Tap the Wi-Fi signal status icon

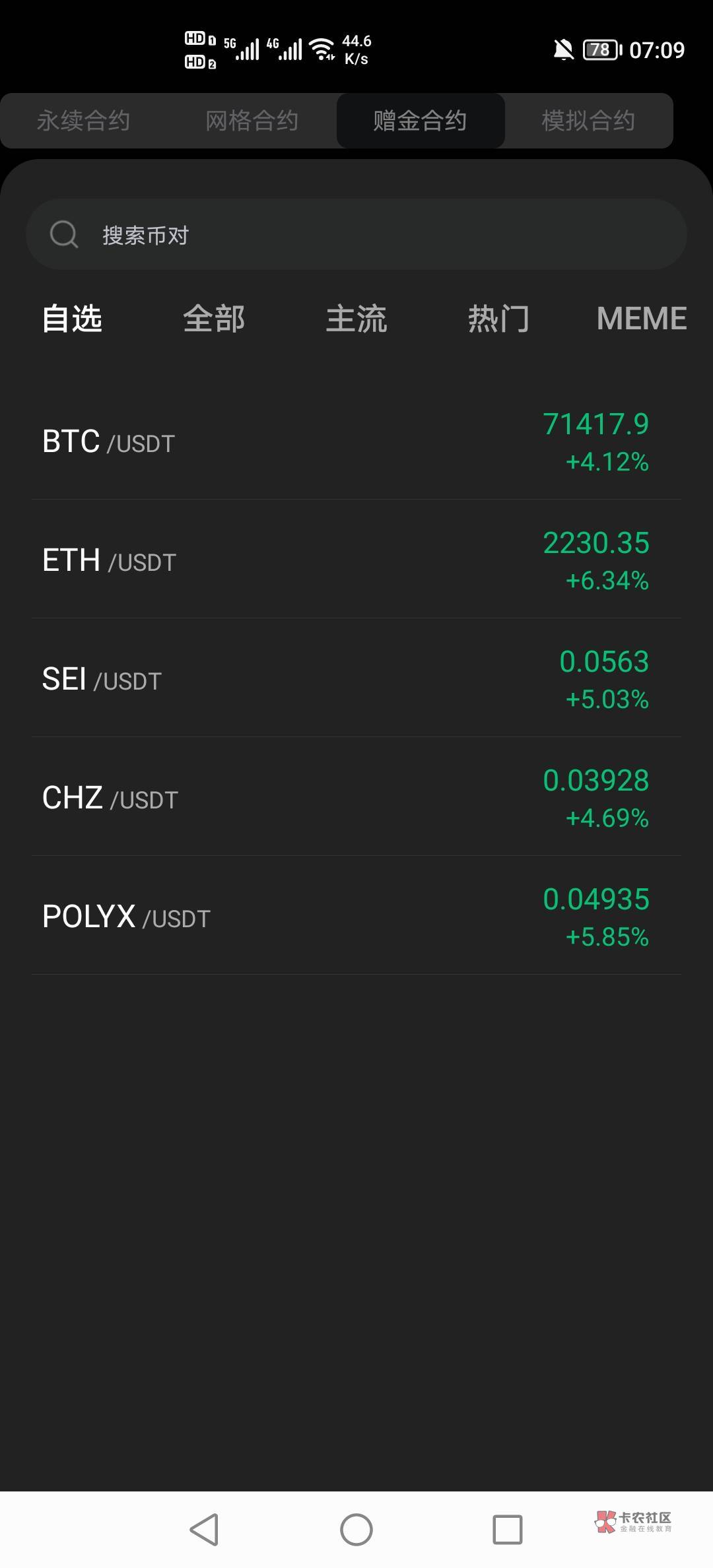coord(322,49)
